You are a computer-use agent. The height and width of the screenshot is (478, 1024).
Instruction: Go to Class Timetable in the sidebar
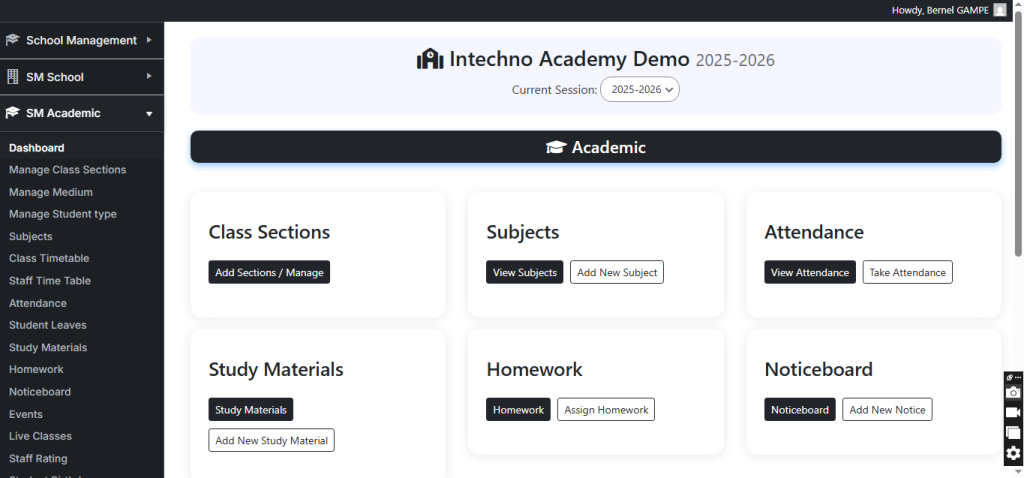point(49,258)
